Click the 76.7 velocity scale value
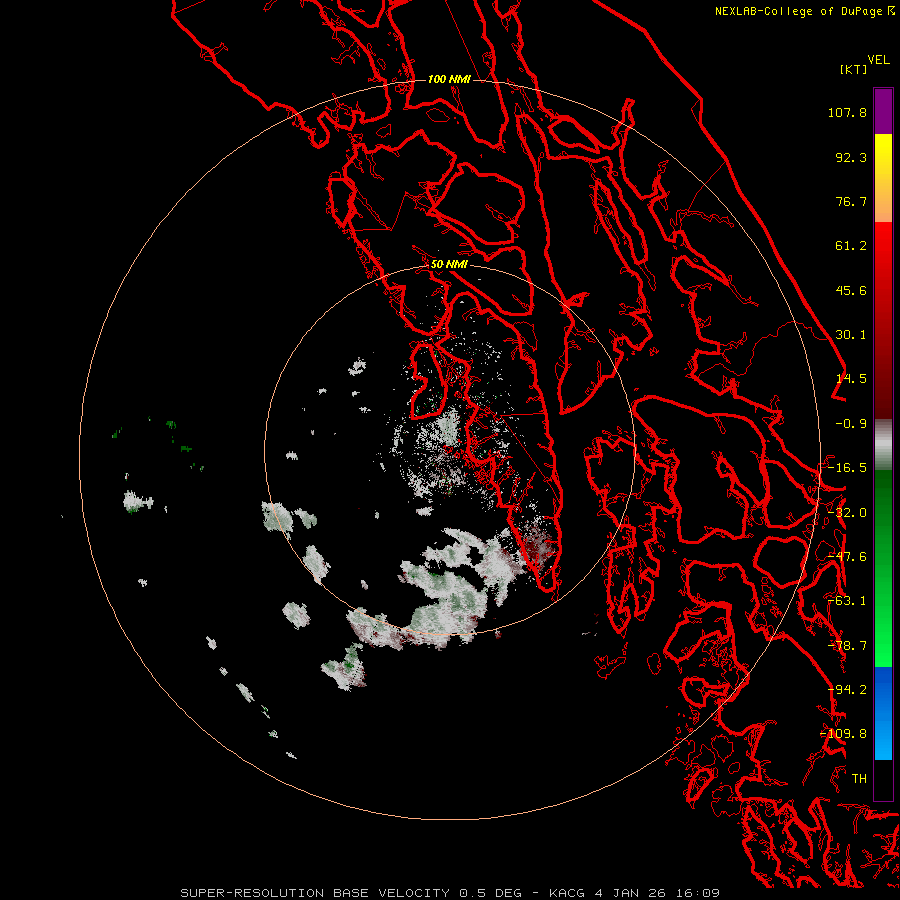The image size is (900, 900). [x=851, y=201]
